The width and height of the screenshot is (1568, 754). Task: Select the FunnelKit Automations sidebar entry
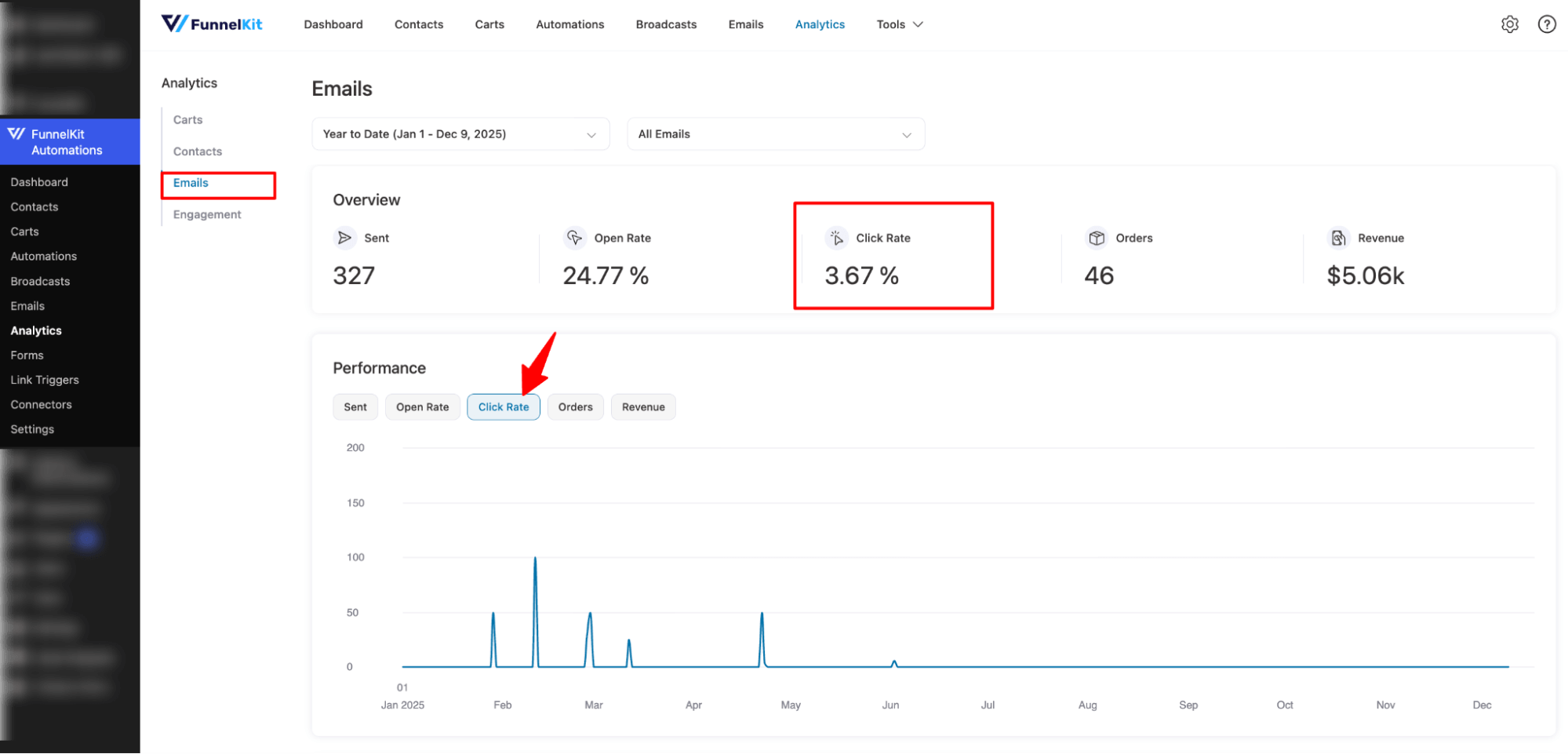coord(67,142)
